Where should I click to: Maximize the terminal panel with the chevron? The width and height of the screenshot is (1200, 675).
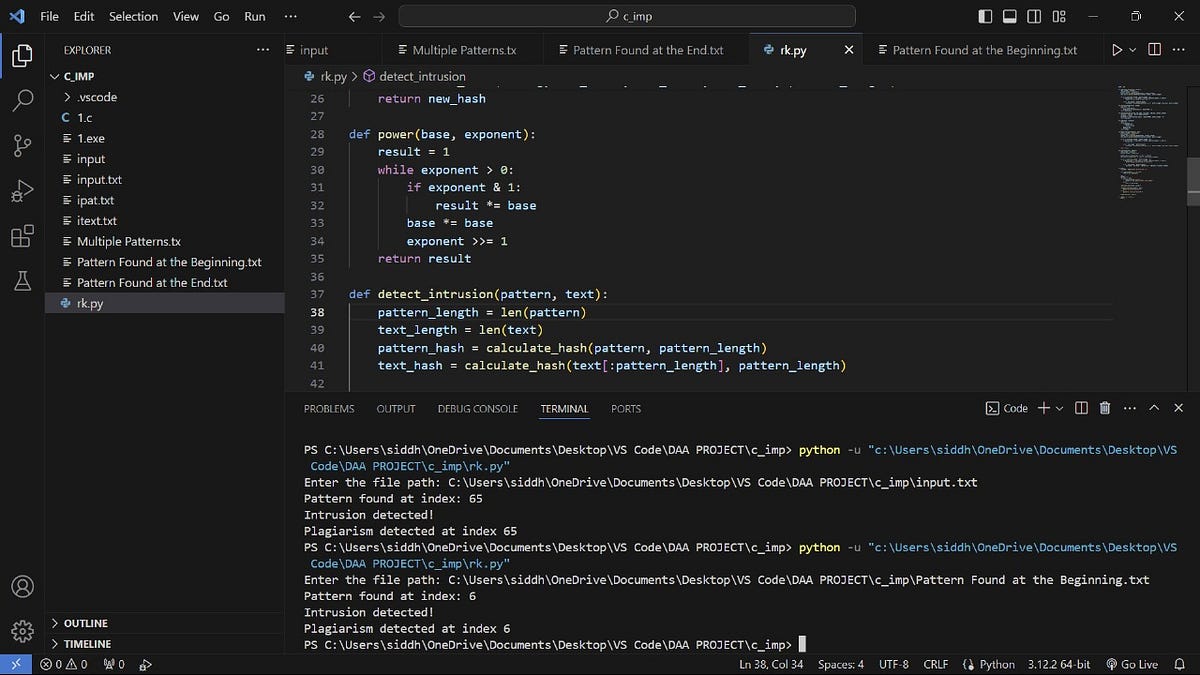point(1153,408)
